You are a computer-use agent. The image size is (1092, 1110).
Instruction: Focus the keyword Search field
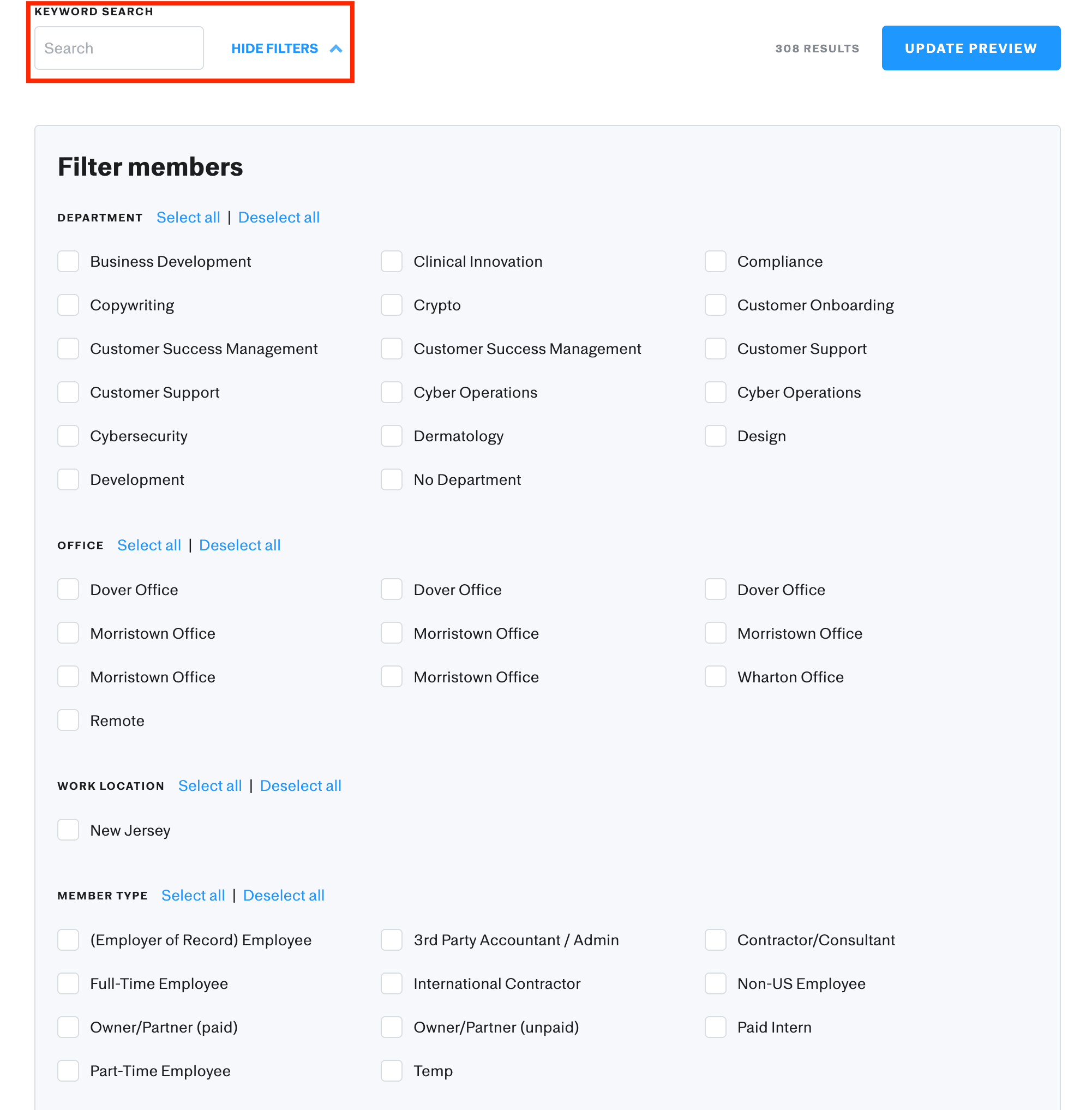(x=119, y=48)
